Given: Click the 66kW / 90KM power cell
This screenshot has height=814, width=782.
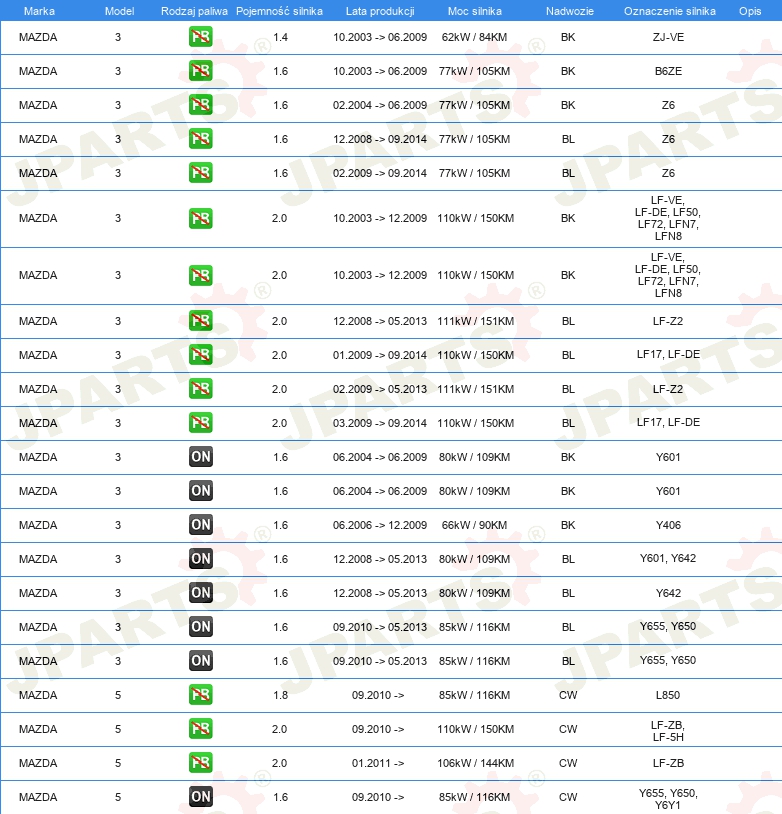Looking at the screenshot, I should pos(475,525).
